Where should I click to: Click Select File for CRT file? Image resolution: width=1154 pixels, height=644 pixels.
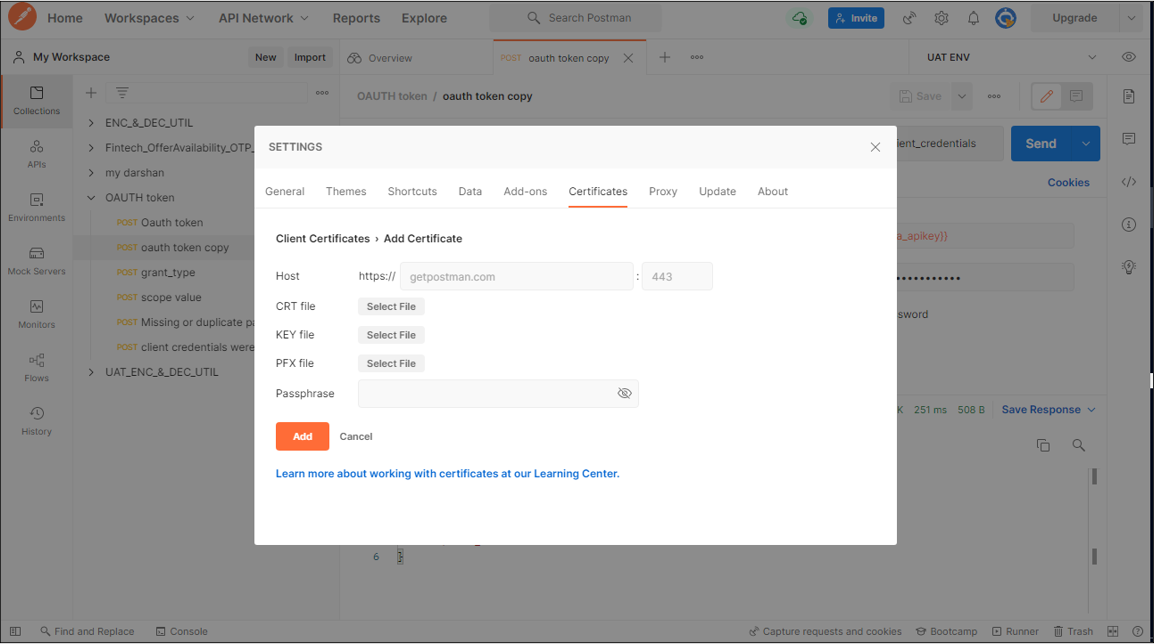[x=391, y=307]
